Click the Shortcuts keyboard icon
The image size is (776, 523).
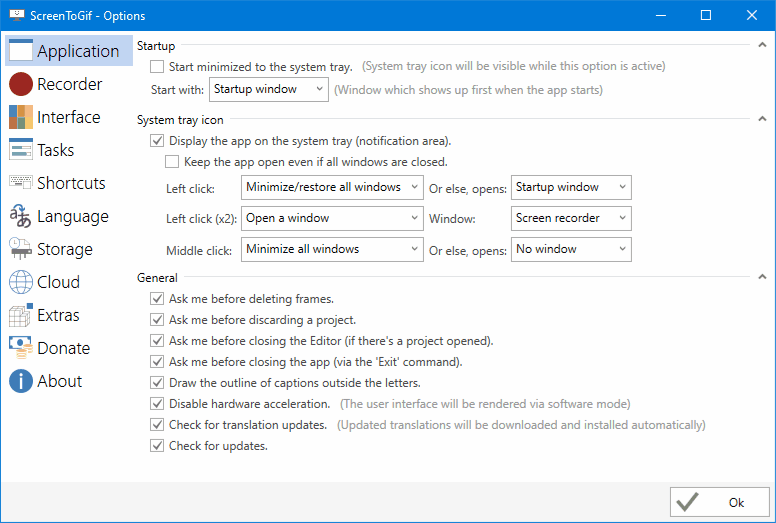click(21, 183)
